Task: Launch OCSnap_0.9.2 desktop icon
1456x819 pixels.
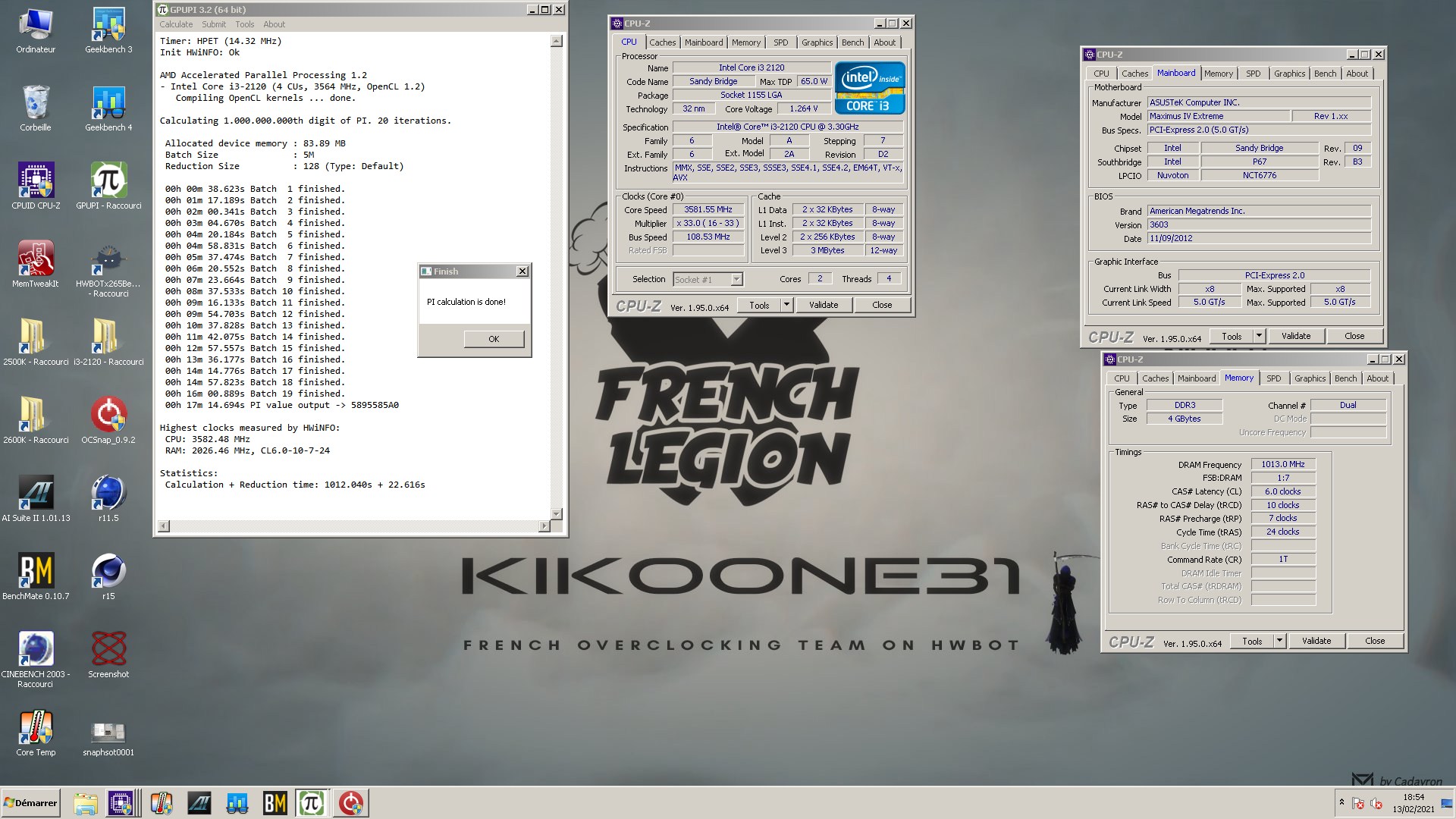Action: [108, 421]
